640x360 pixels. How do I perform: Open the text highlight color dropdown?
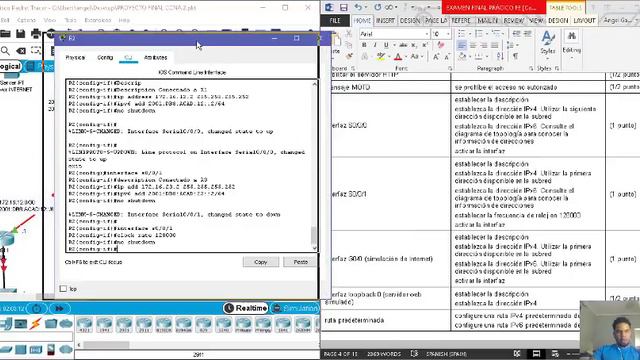(x=388, y=57)
